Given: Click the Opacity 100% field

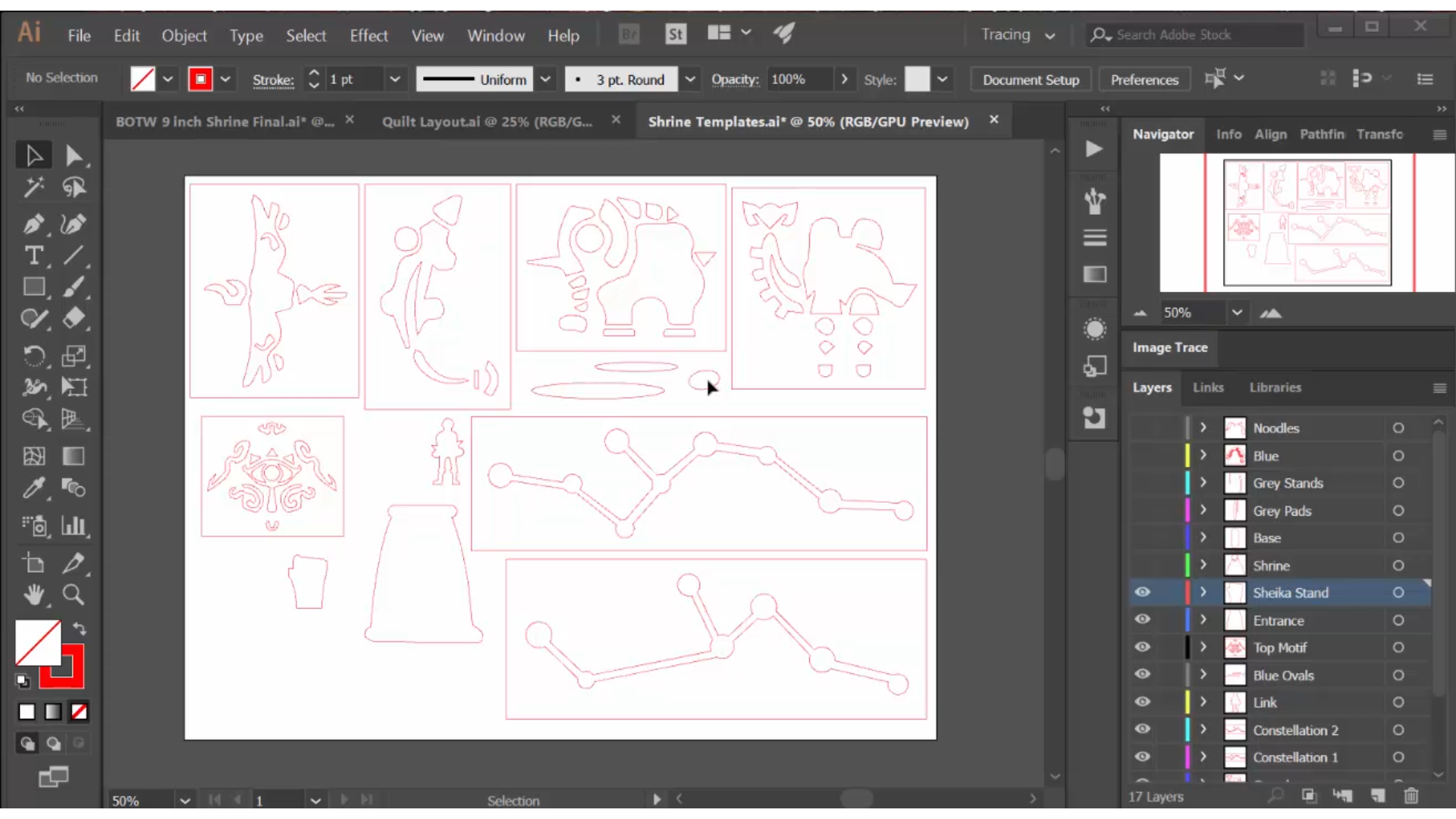Looking at the screenshot, I should 799,79.
